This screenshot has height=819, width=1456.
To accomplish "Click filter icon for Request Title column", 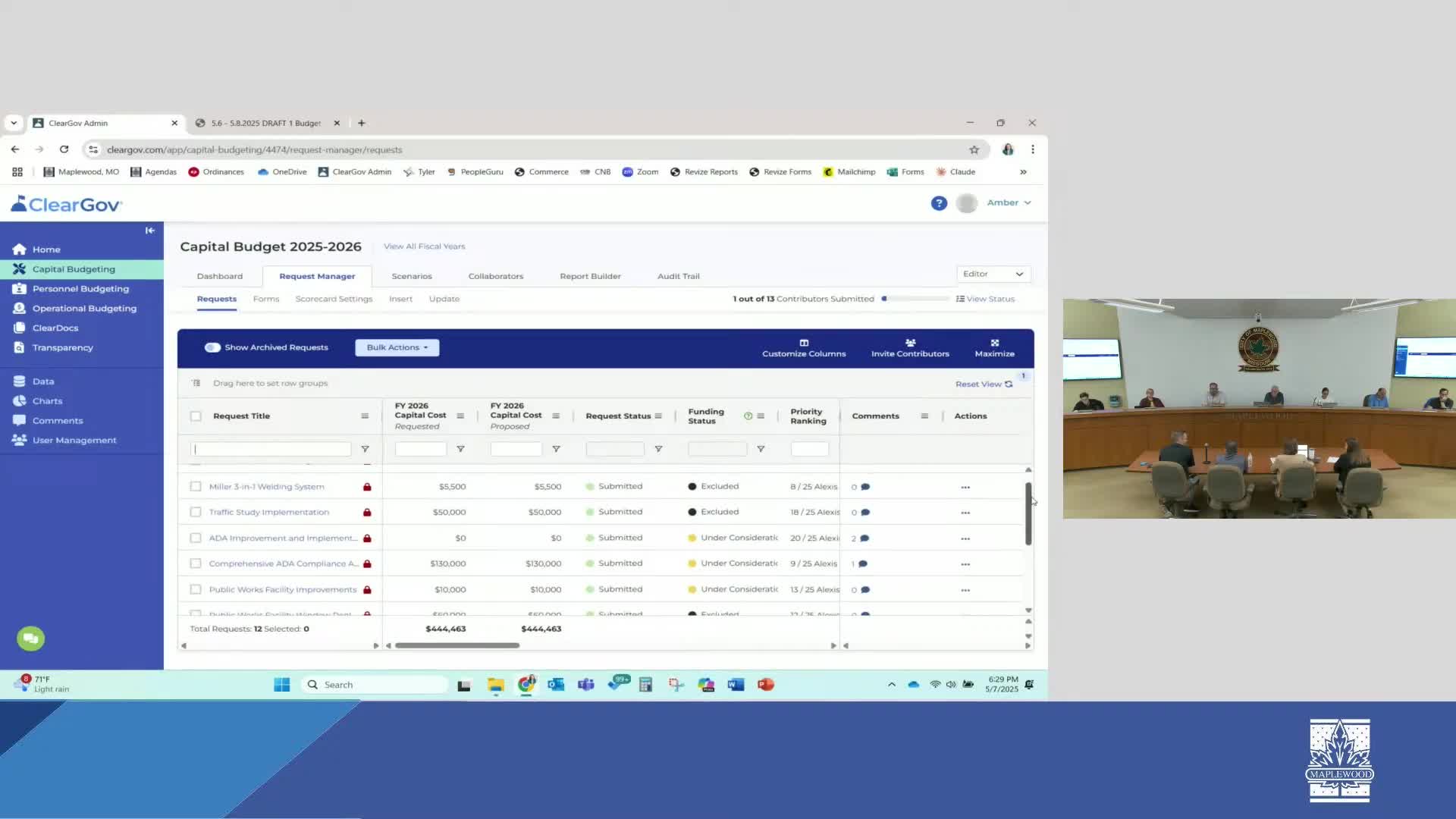I will coord(365,450).
